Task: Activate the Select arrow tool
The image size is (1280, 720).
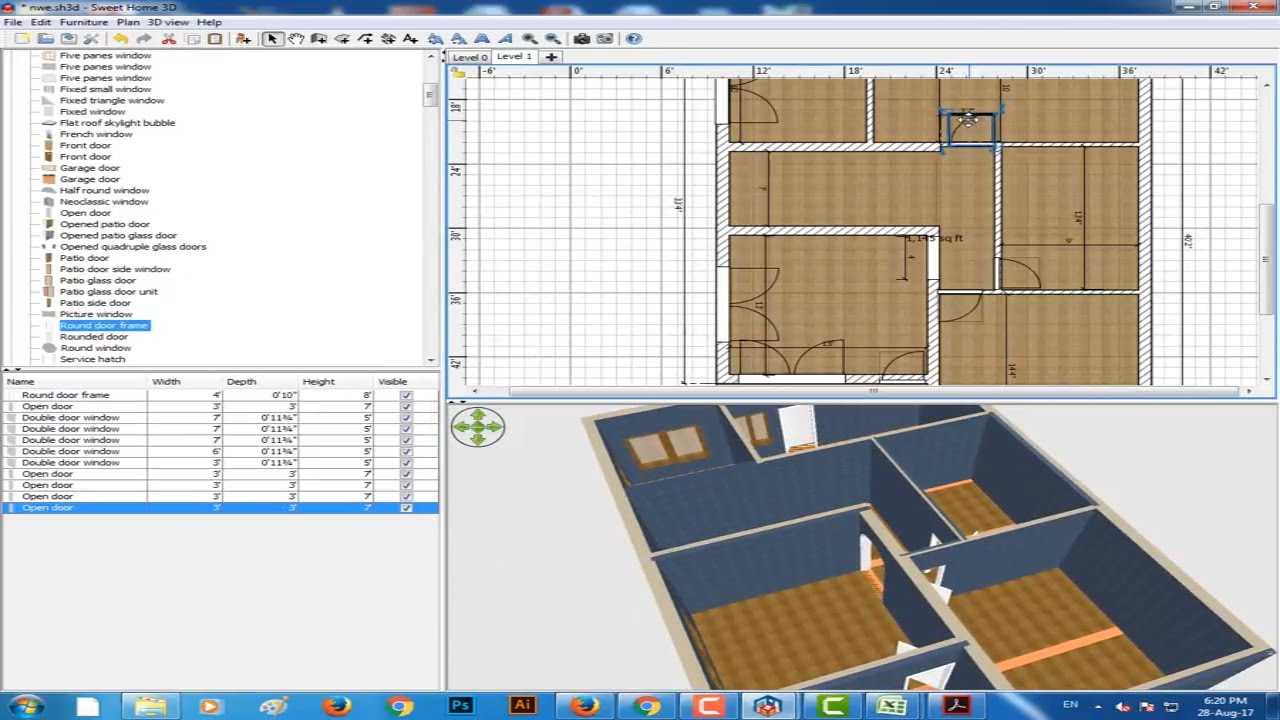Action: point(272,39)
